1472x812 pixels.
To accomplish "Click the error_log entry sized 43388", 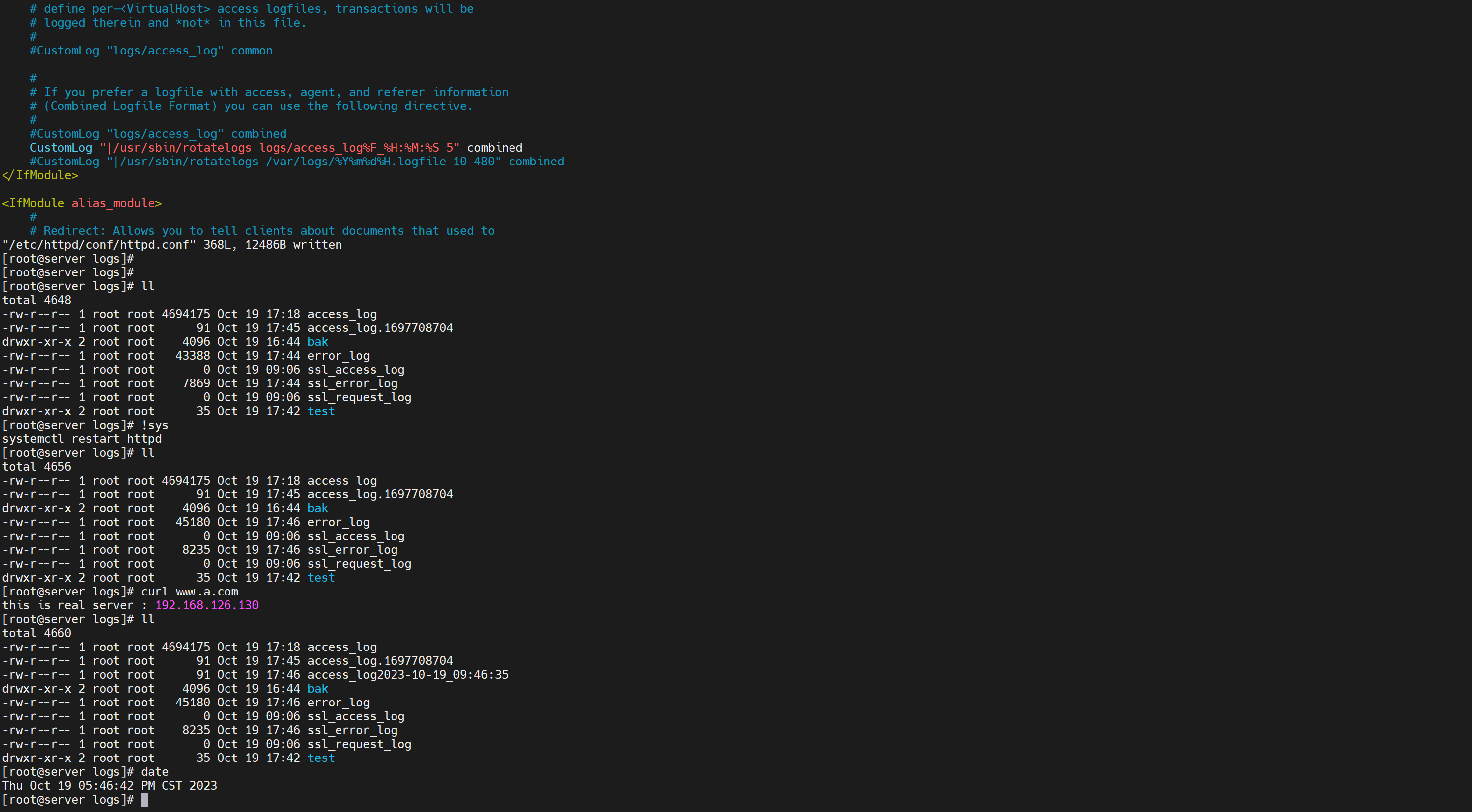I will pyautogui.click(x=339, y=355).
